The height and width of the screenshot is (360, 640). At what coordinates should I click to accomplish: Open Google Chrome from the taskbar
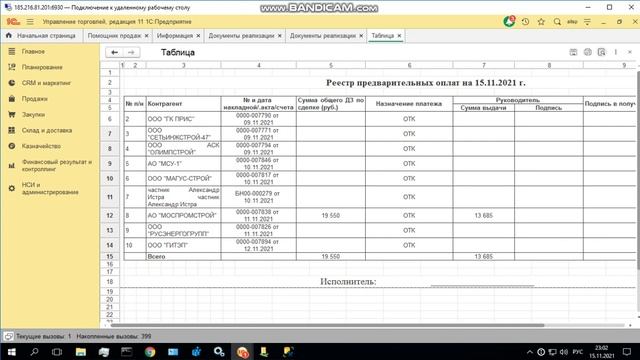pos(150,352)
